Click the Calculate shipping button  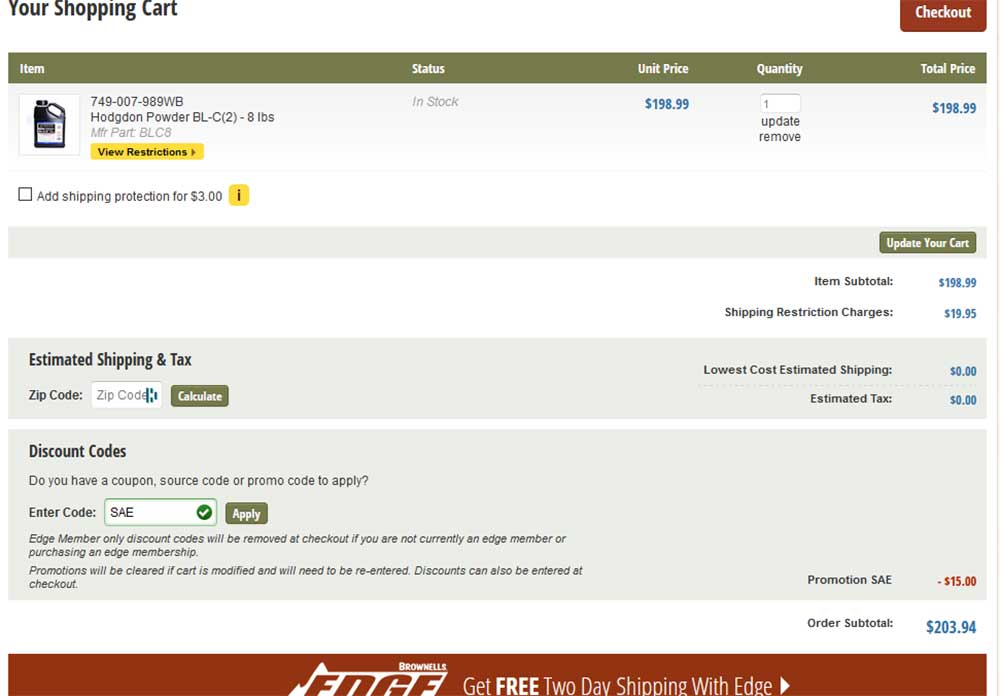[200, 396]
